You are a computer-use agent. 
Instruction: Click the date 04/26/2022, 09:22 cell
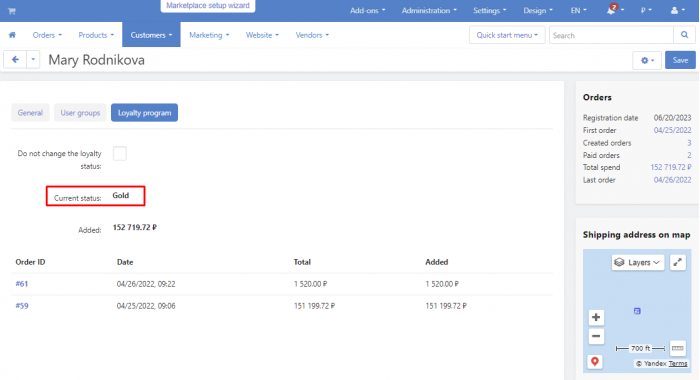pyautogui.click(x=146, y=284)
